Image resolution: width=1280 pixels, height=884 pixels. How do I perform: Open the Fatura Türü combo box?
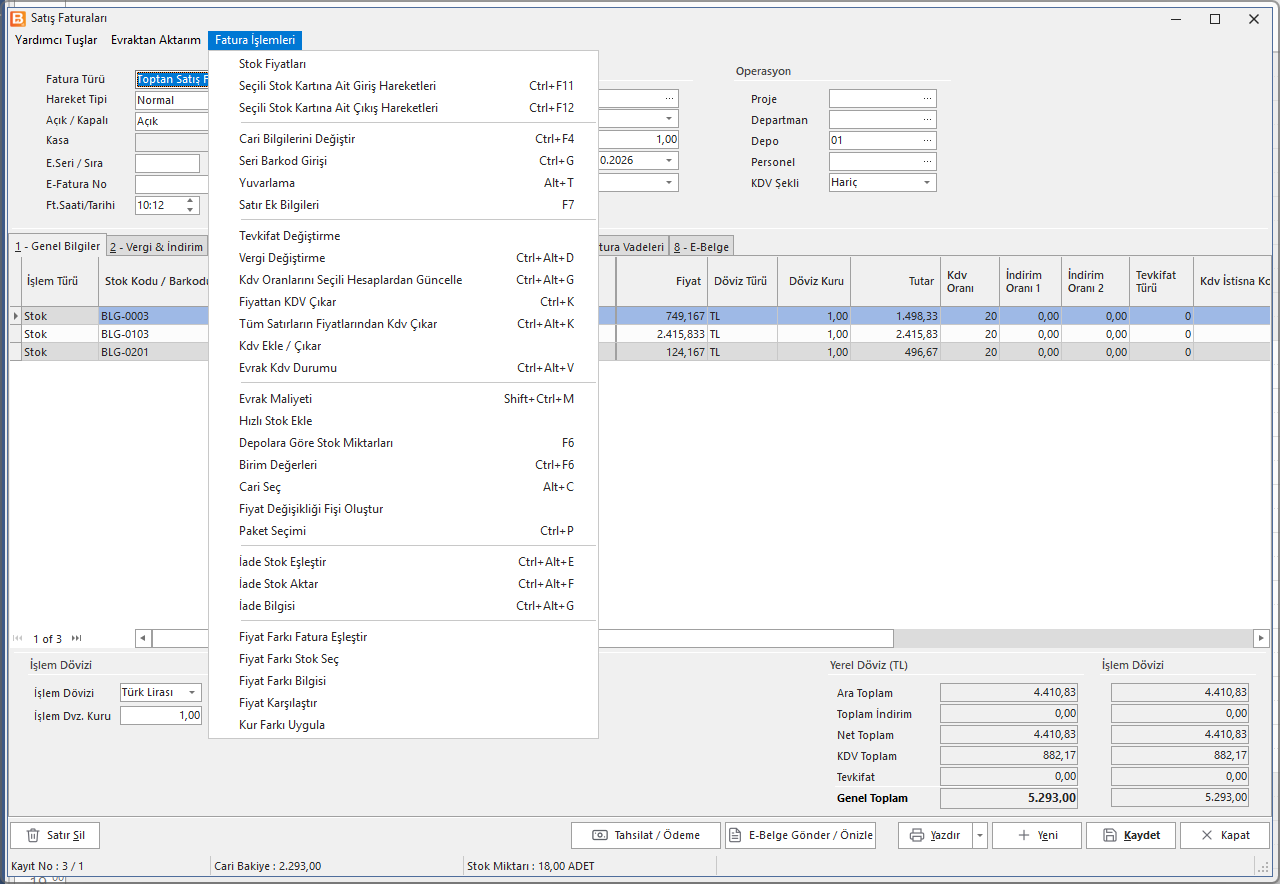172,79
